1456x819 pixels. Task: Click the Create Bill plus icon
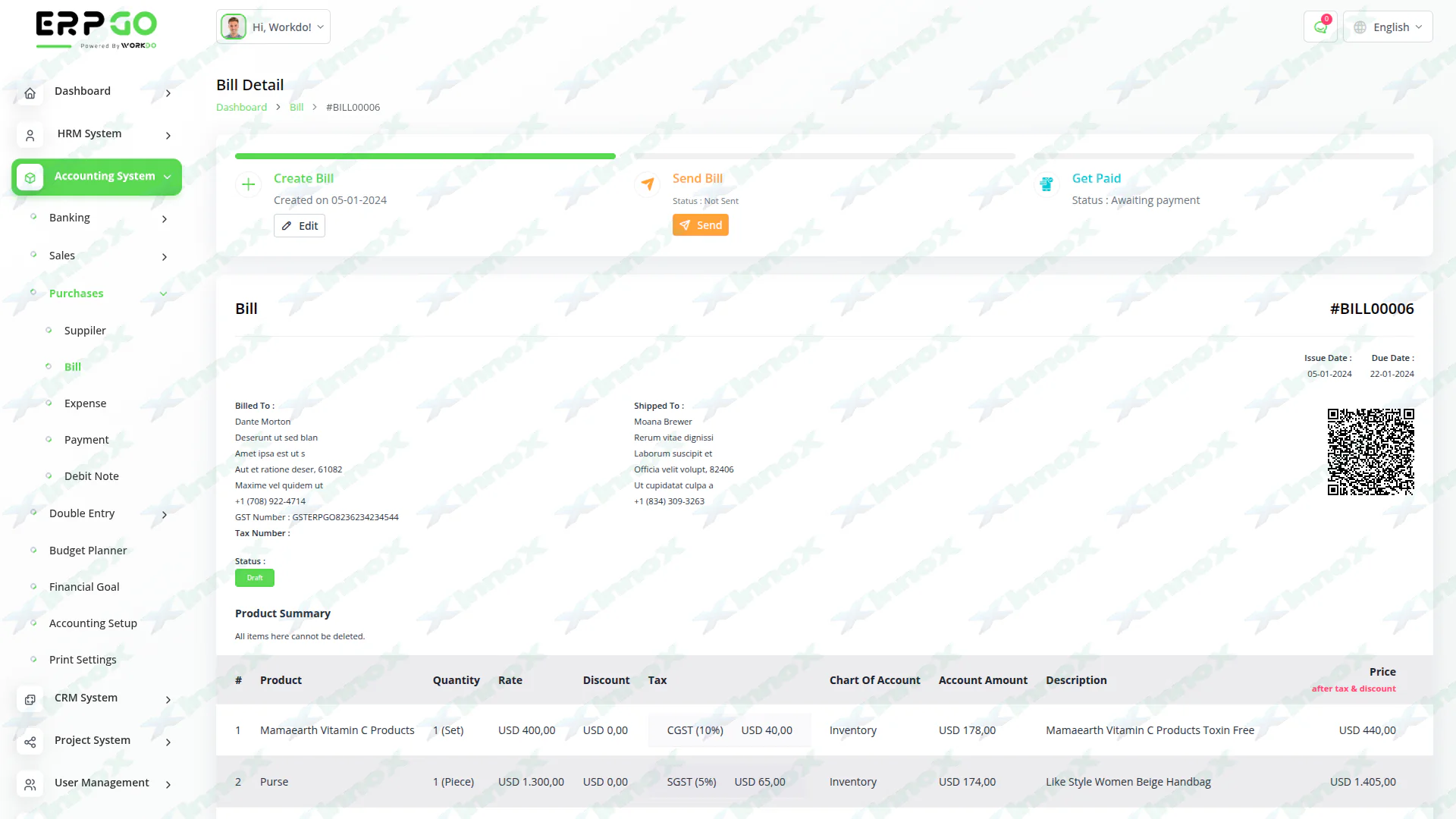(x=248, y=184)
